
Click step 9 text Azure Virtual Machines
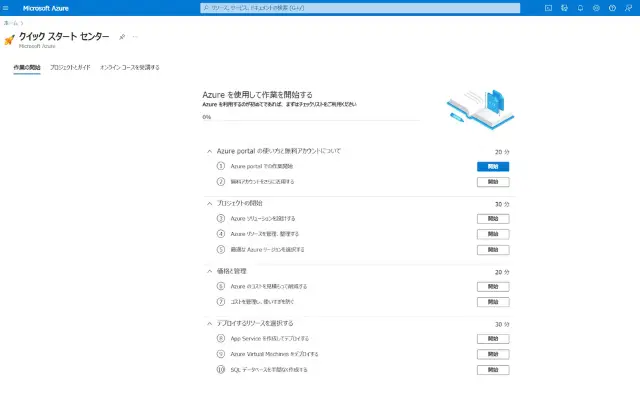274,354
